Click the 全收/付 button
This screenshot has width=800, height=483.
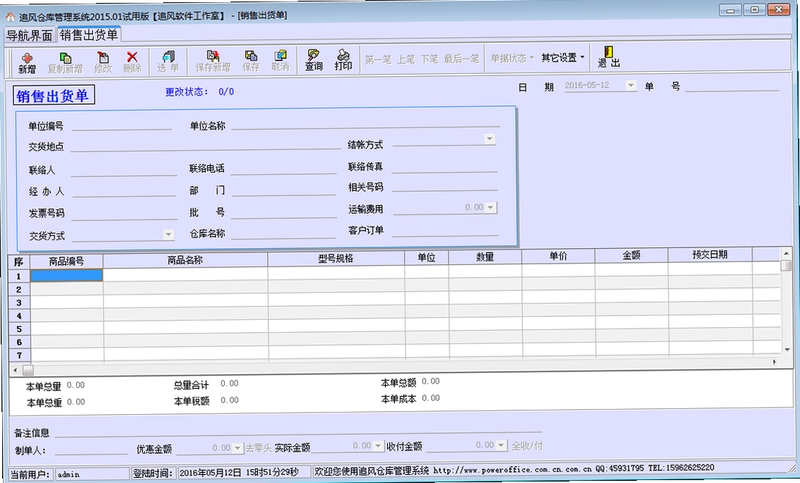pos(527,446)
